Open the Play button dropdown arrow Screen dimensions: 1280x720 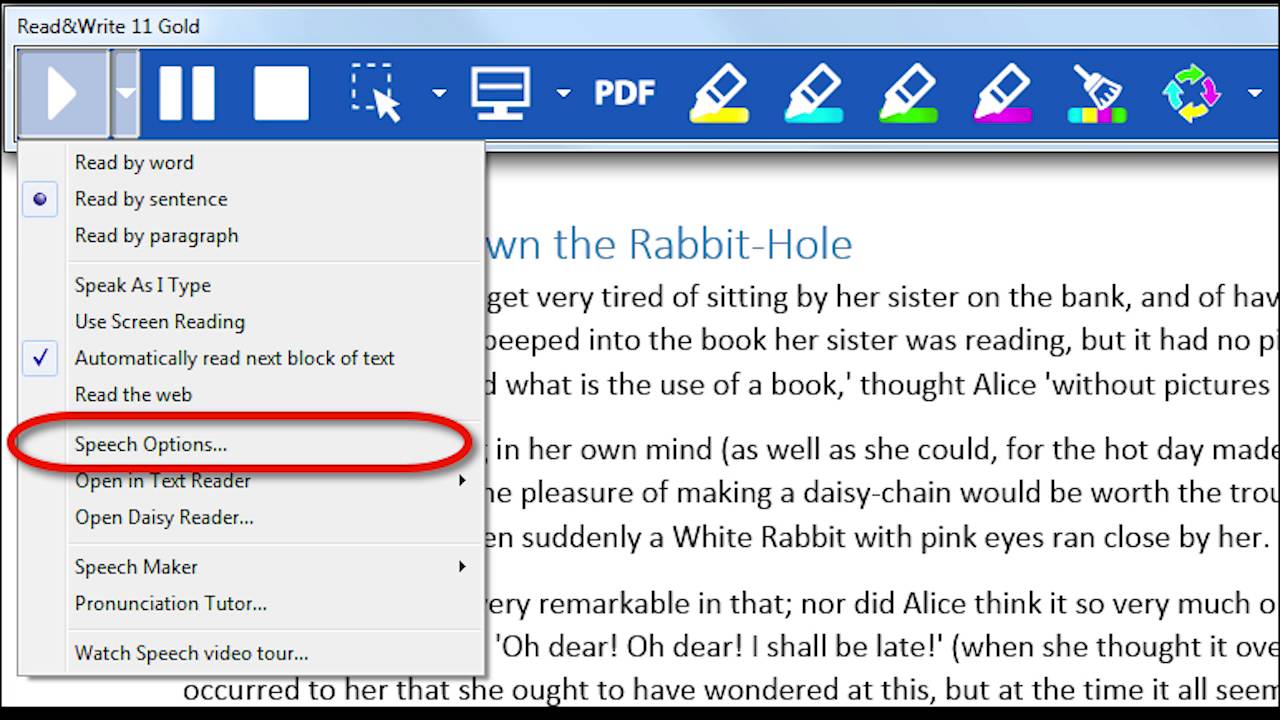click(x=125, y=93)
